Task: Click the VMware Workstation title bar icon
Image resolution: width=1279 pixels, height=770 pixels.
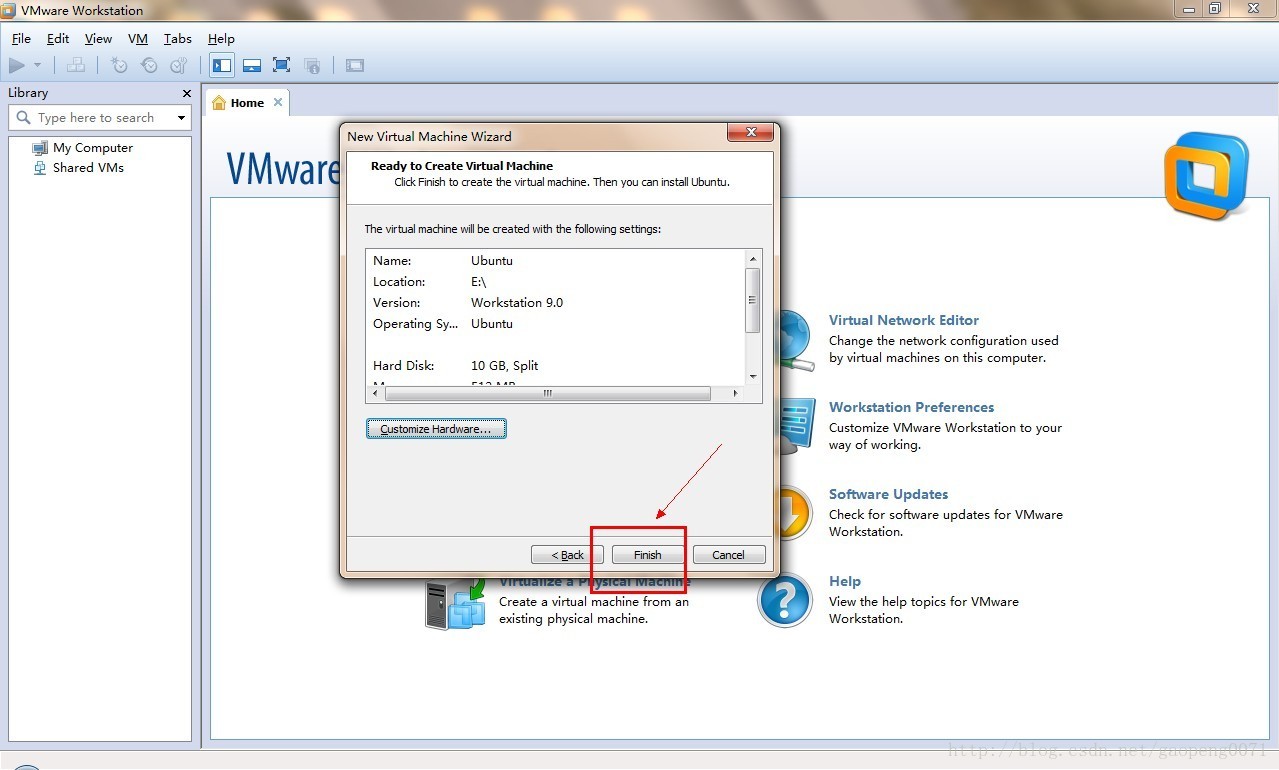Action: tap(9, 10)
